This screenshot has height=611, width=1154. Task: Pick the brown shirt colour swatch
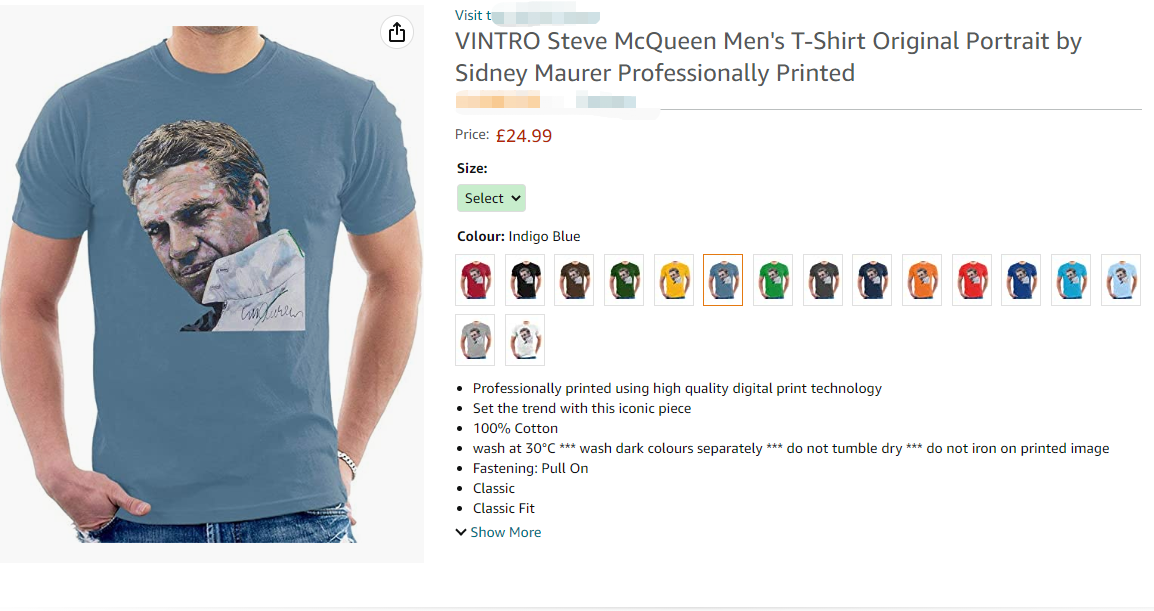[x=574, y=280]
